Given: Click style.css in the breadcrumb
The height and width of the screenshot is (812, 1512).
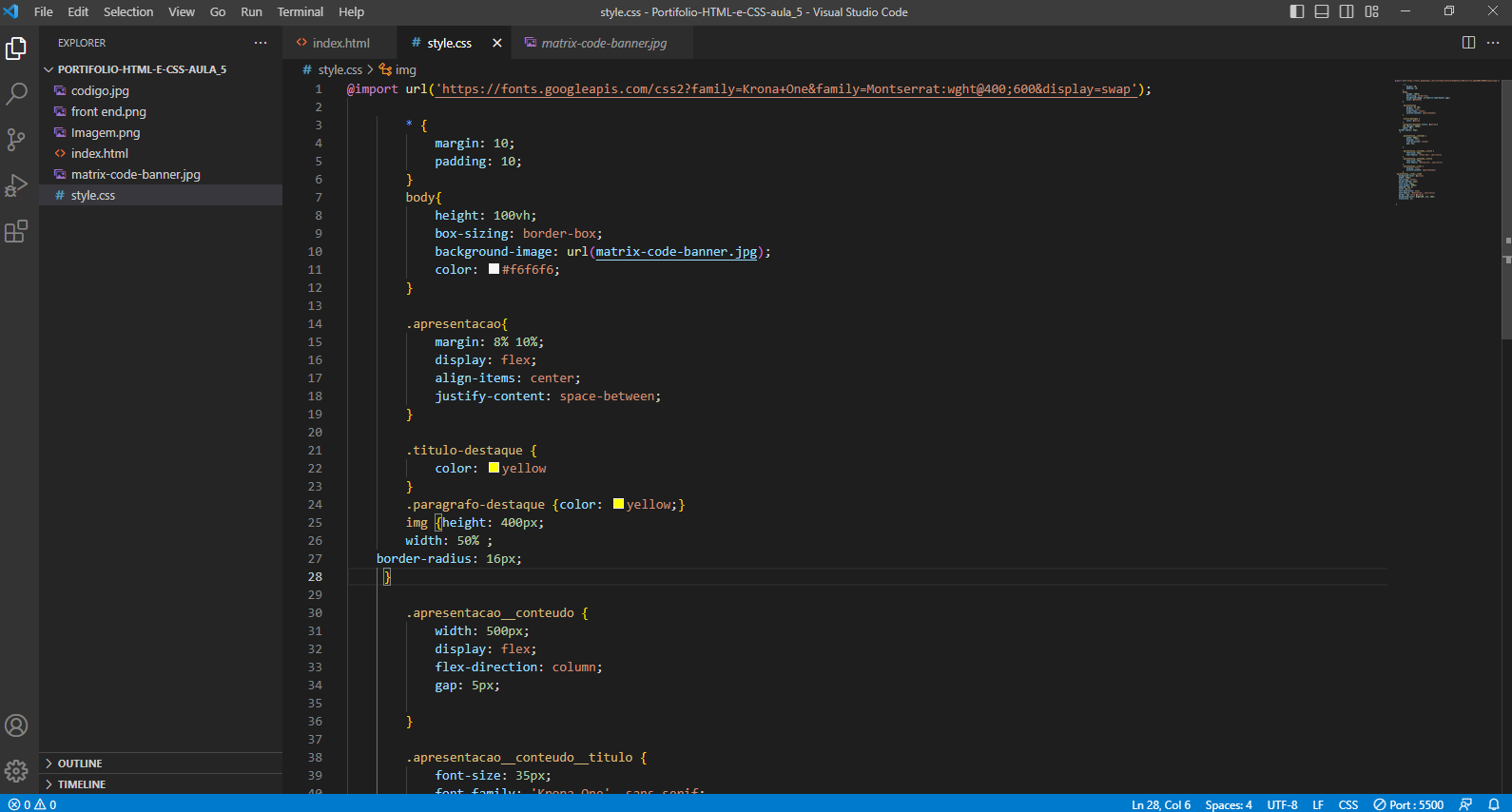Looking at the screenshot, I should pyautogui.click(x=339, y=69).
